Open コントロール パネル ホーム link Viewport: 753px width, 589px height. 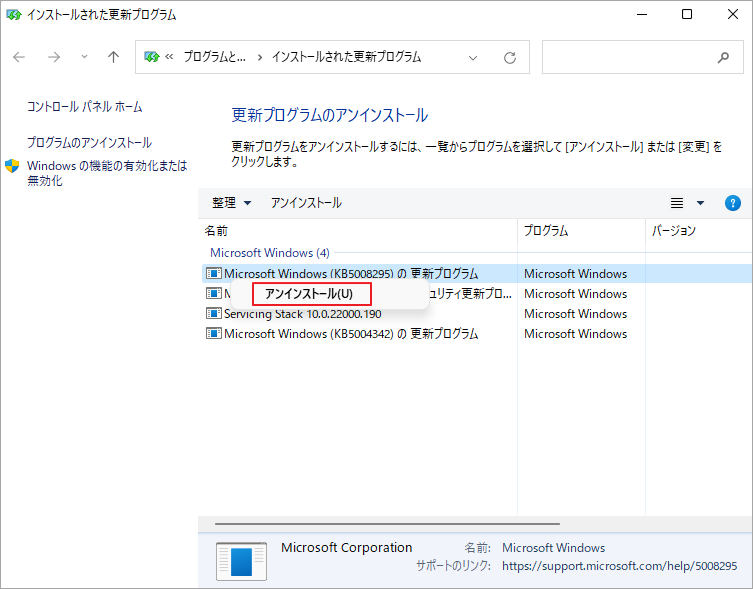(85, 107)
